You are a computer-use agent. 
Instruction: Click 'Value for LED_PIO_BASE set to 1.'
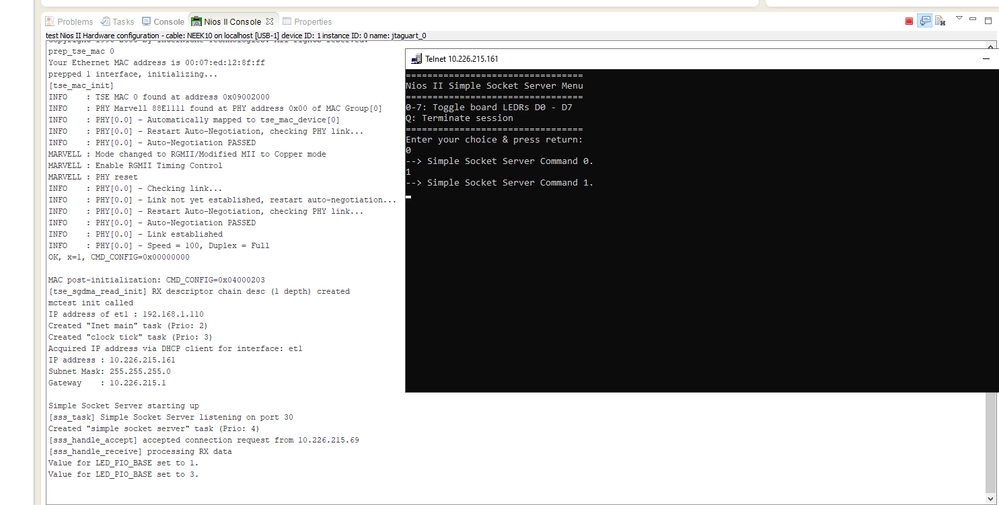point(123,464)
